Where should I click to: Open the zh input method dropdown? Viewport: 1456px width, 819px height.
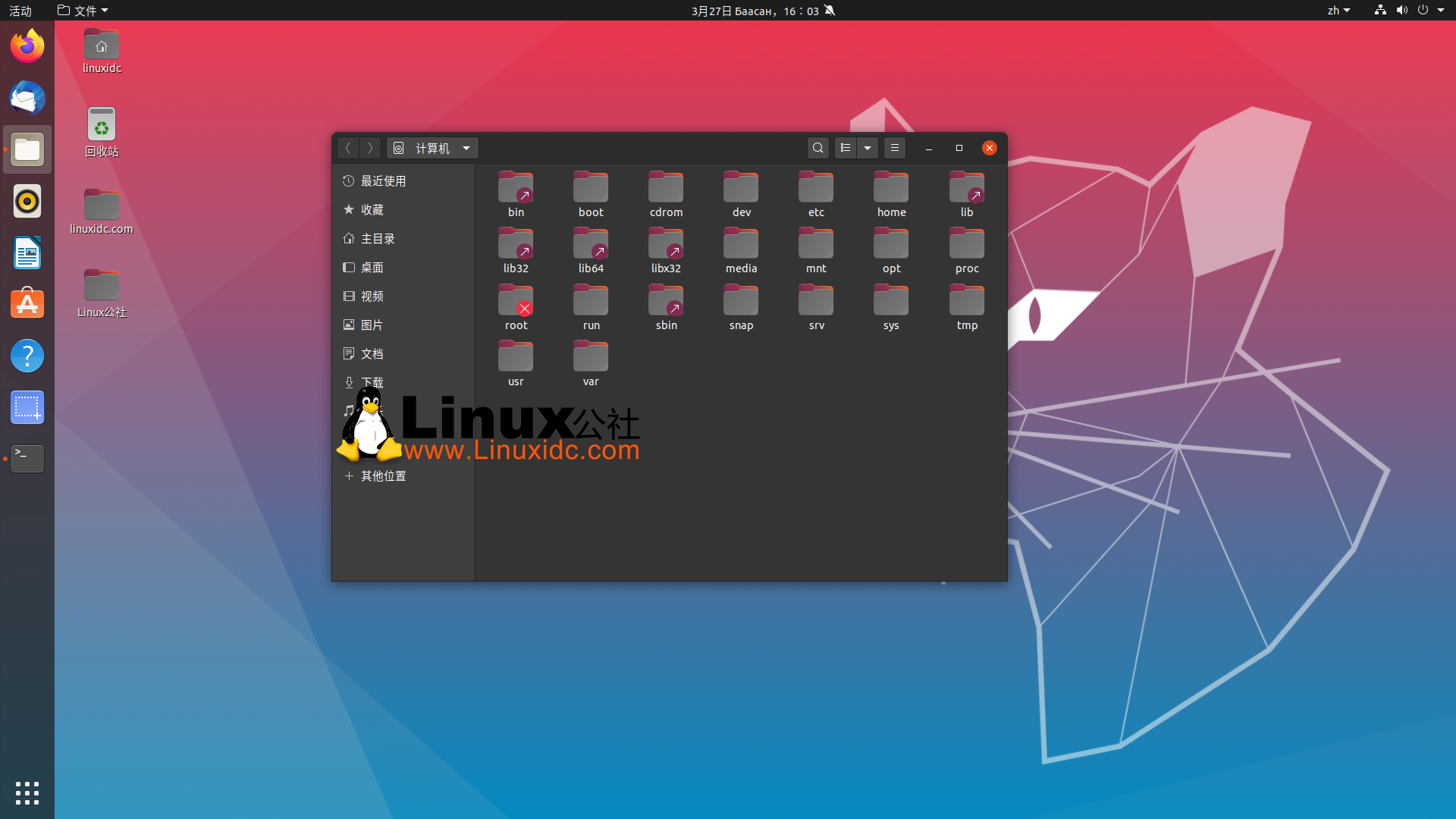coord(1338,11)
